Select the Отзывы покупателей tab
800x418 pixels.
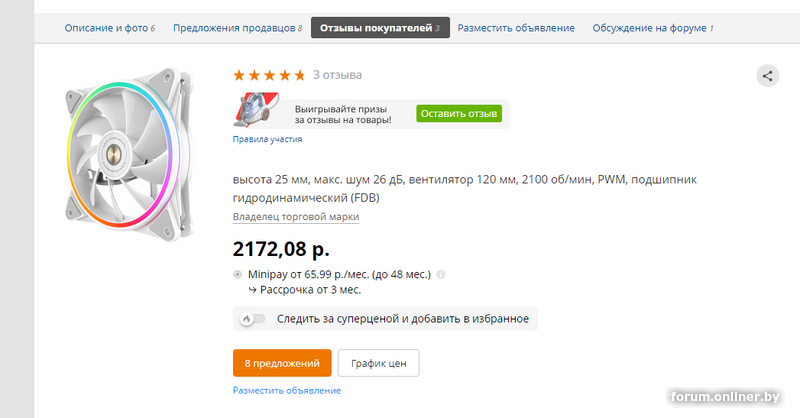coord(380,28)
